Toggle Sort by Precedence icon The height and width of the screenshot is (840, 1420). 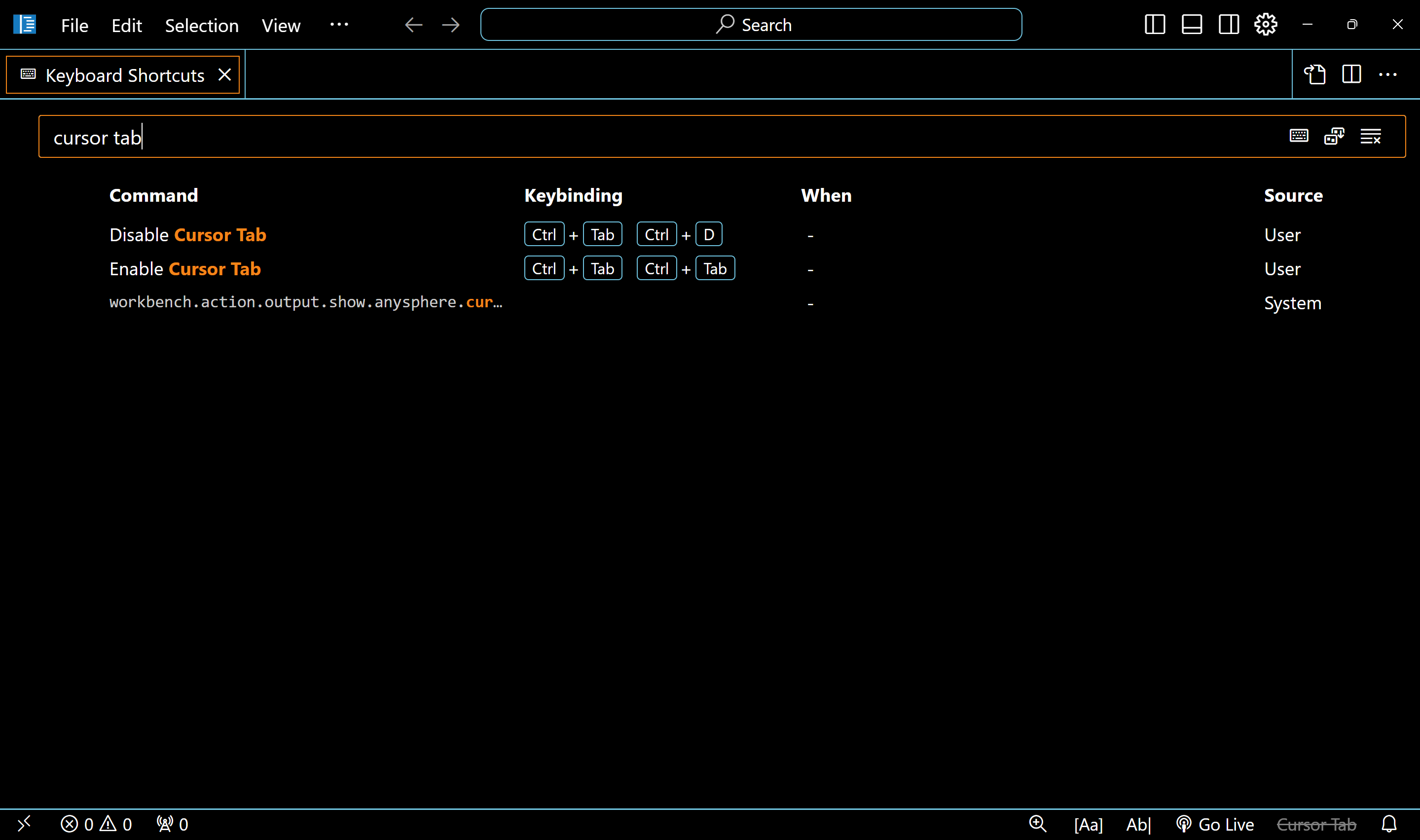tap(1335, 136)
